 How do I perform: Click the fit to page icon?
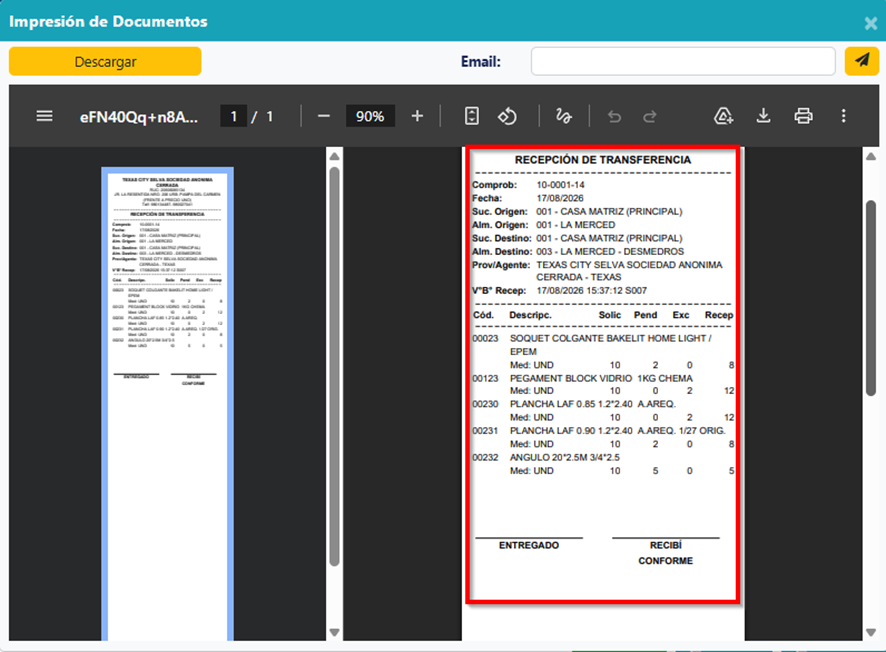tap(472, 116)
